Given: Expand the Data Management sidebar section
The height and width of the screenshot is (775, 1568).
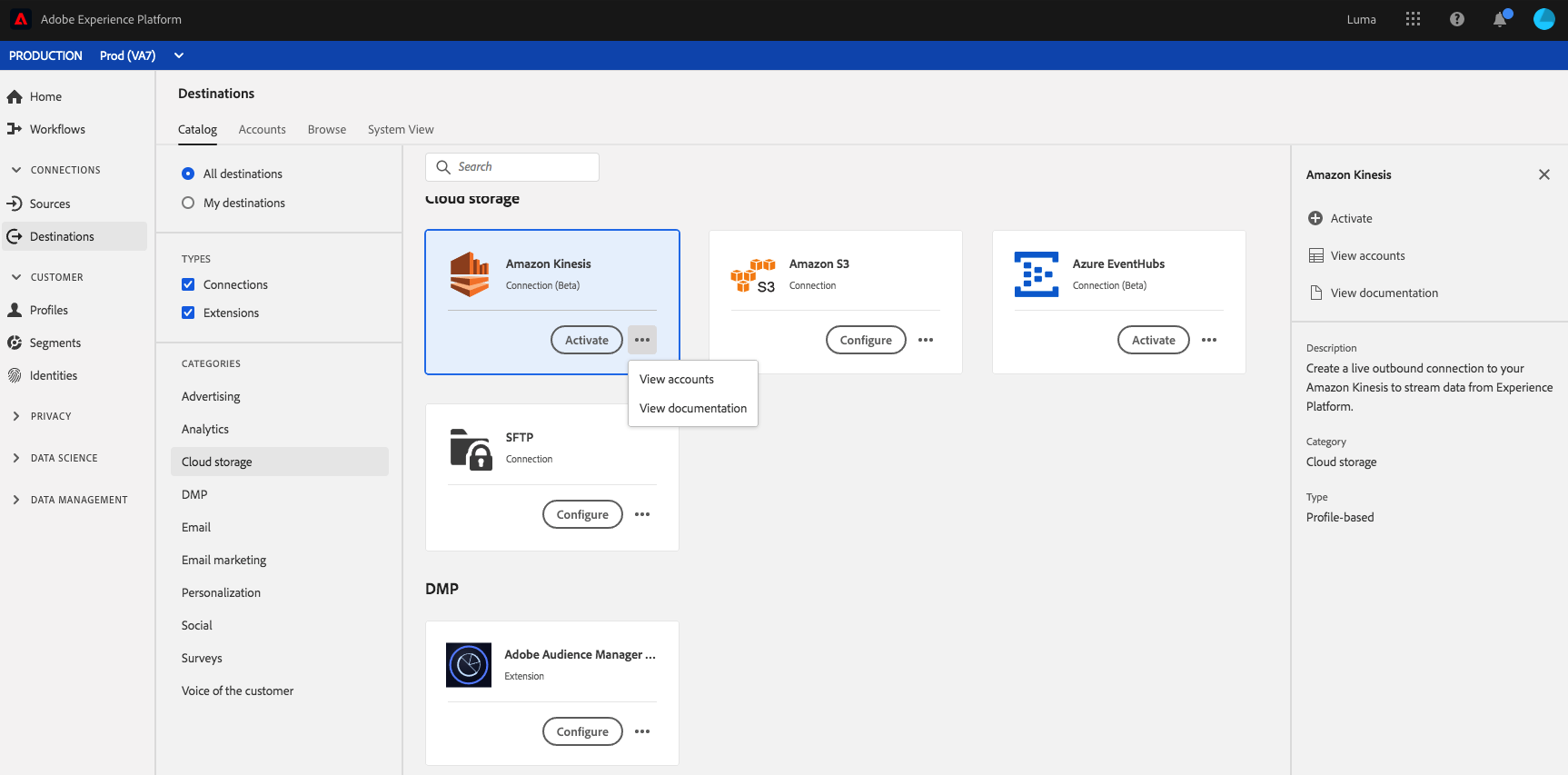Looking at the screenshot, I should [16, 500].
